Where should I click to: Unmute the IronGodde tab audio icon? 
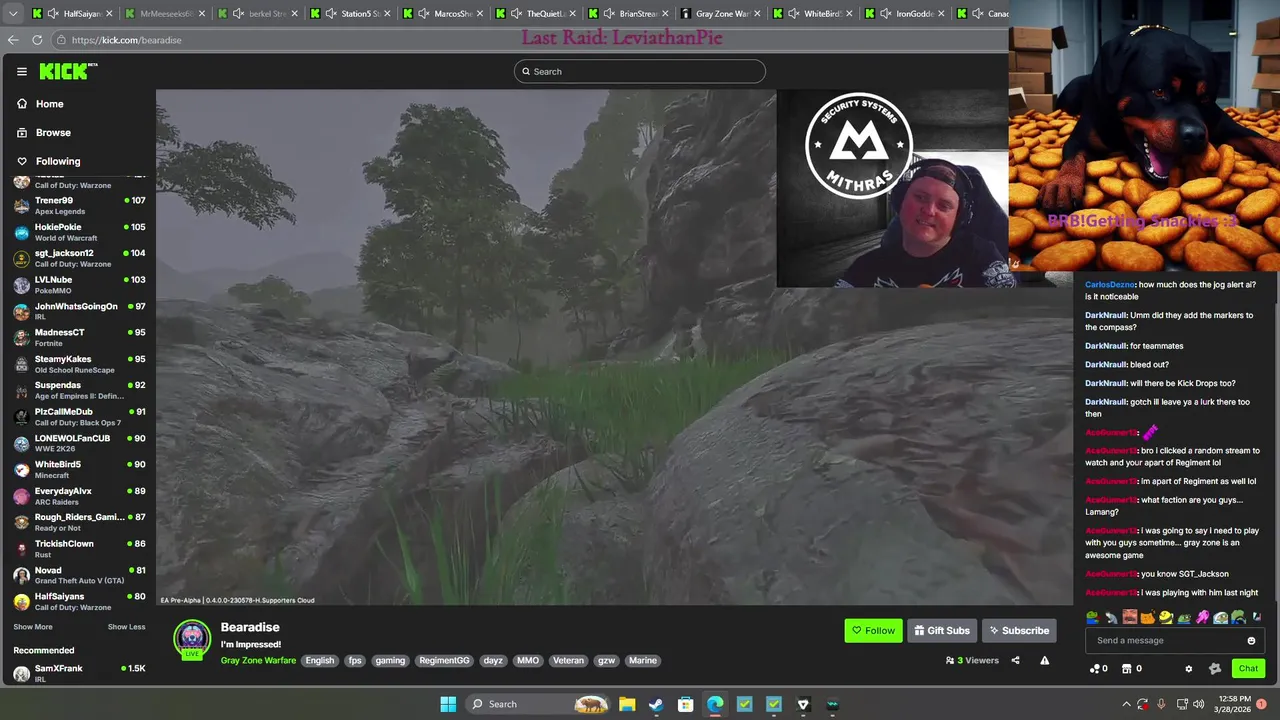coord(886,14)
